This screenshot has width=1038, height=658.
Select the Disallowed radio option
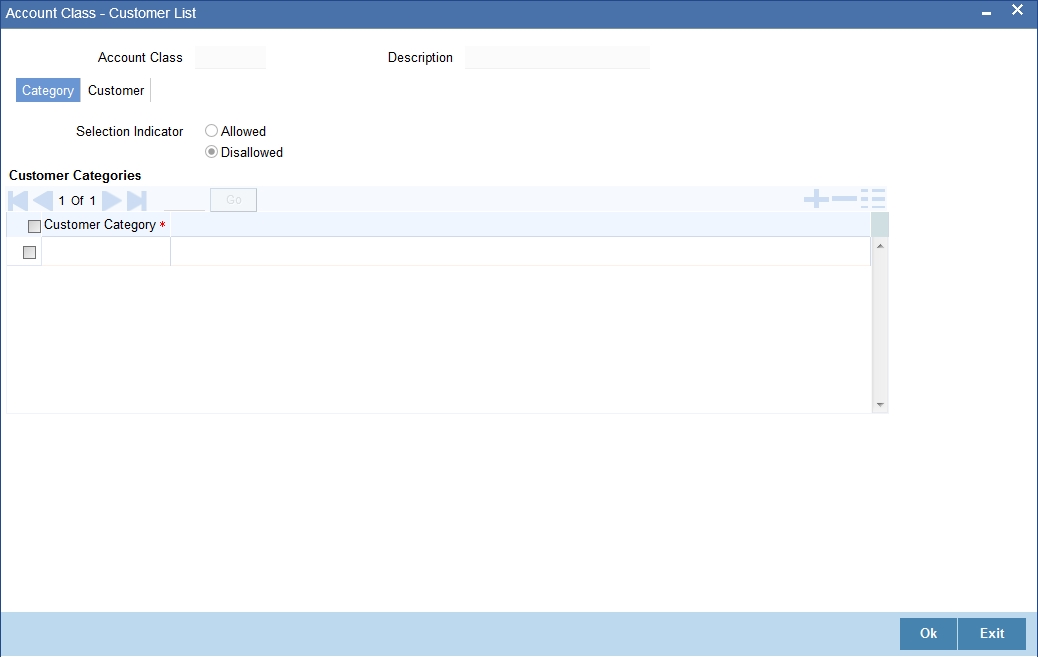pos(211,152)
